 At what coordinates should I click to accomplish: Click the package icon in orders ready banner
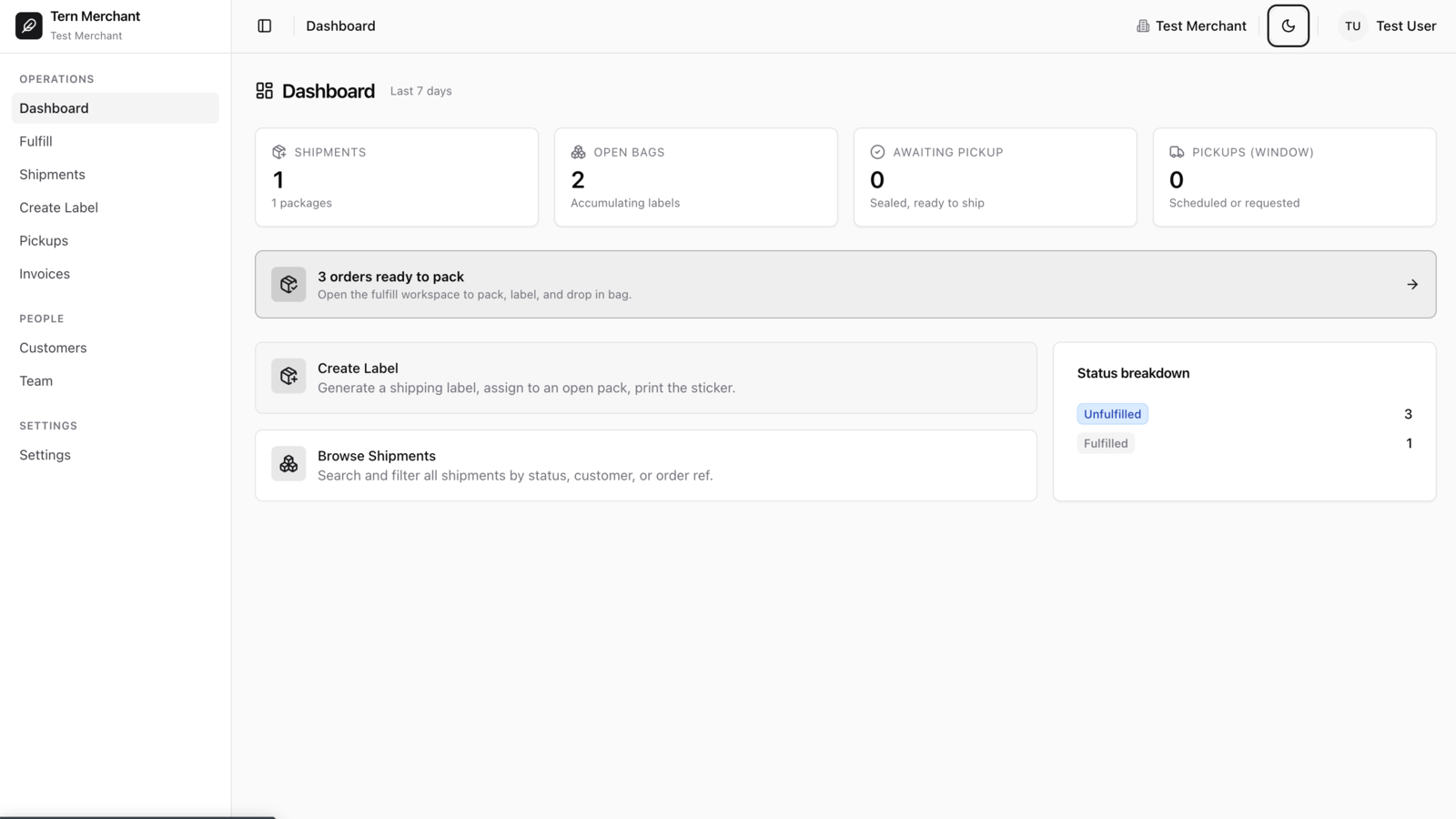pos(288,284)
